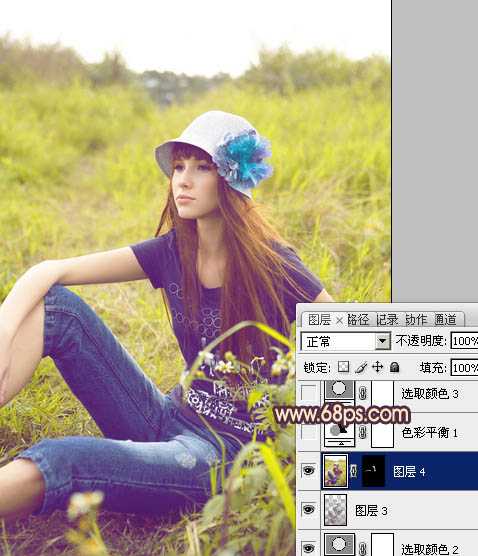Viewport: 478px width, 556px height.
Task: Close the 图层 tab via x
Action: (339, 321)
